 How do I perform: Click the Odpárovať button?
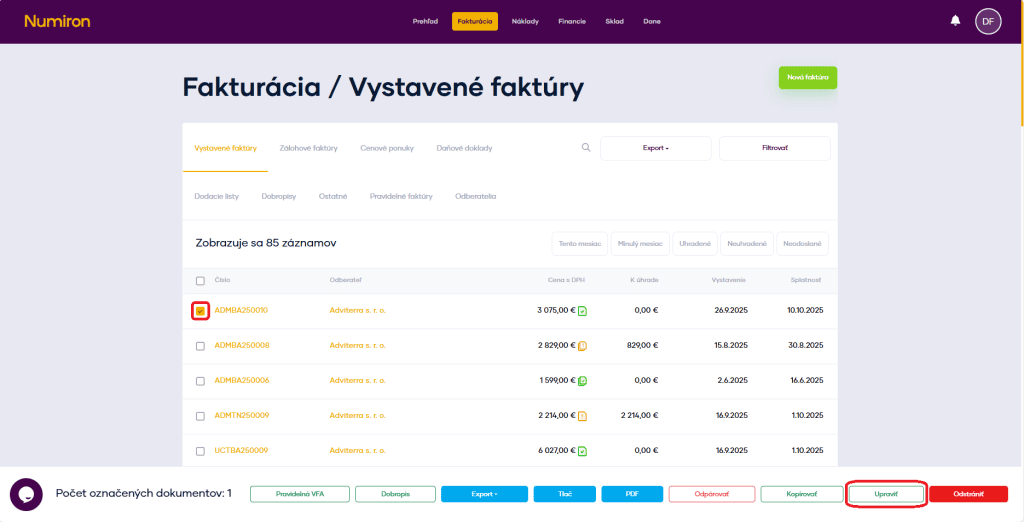click(x=712, y=495)
